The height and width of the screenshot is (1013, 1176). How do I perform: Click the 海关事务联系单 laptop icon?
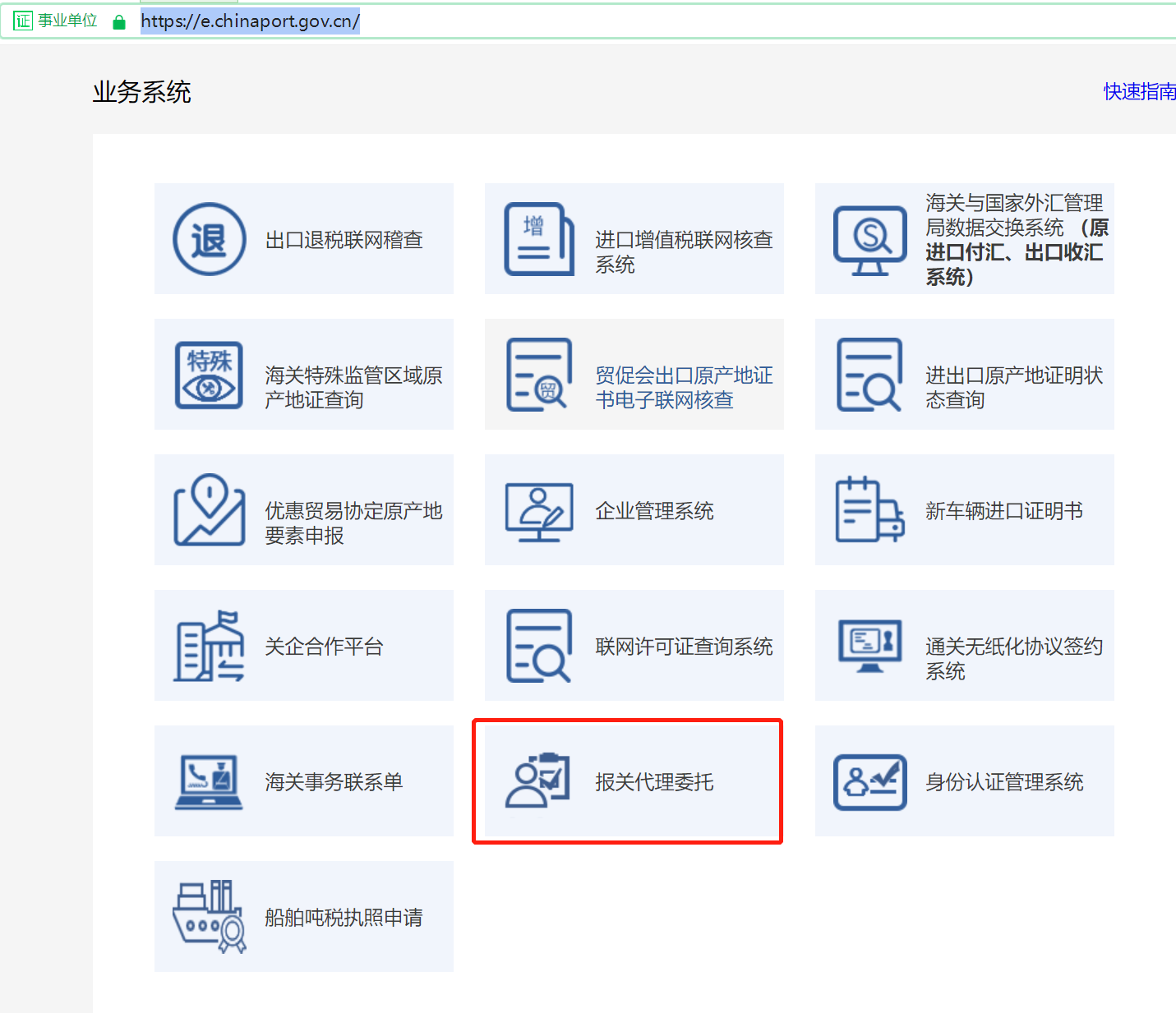pyautogui.click(x=210, y=782)
